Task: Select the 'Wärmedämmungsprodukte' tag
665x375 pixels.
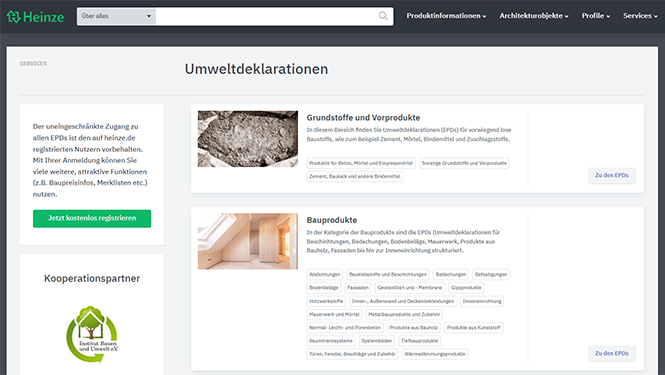Action: coord(435,354)
